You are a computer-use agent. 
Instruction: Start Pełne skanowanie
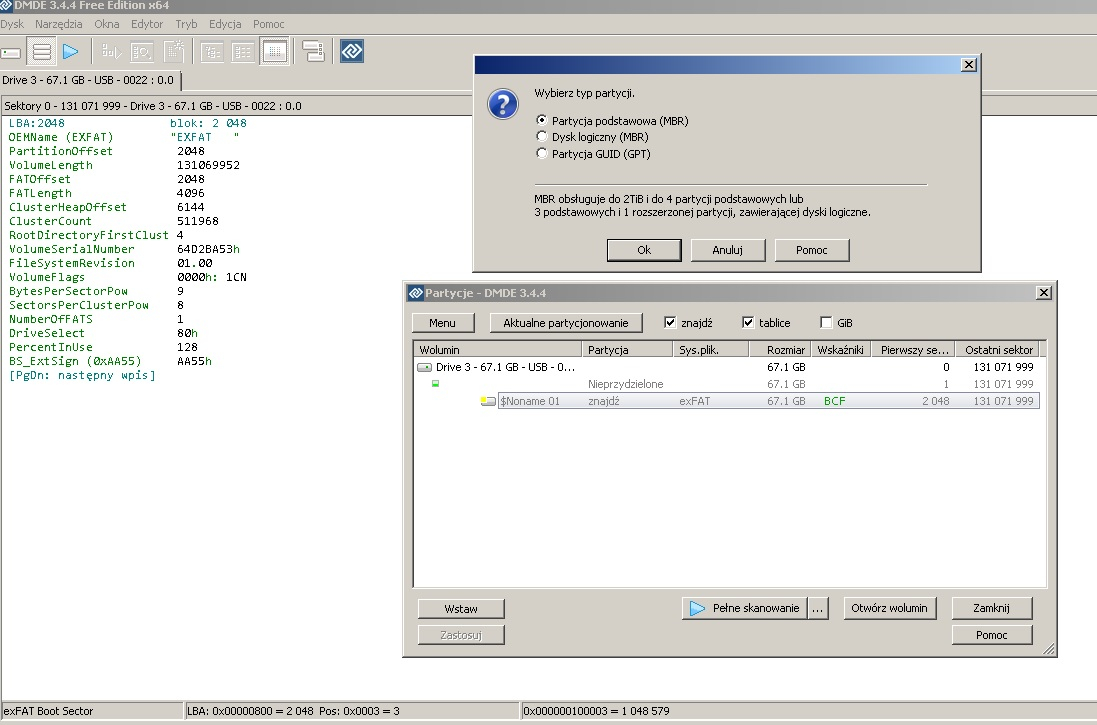(744, 608)
